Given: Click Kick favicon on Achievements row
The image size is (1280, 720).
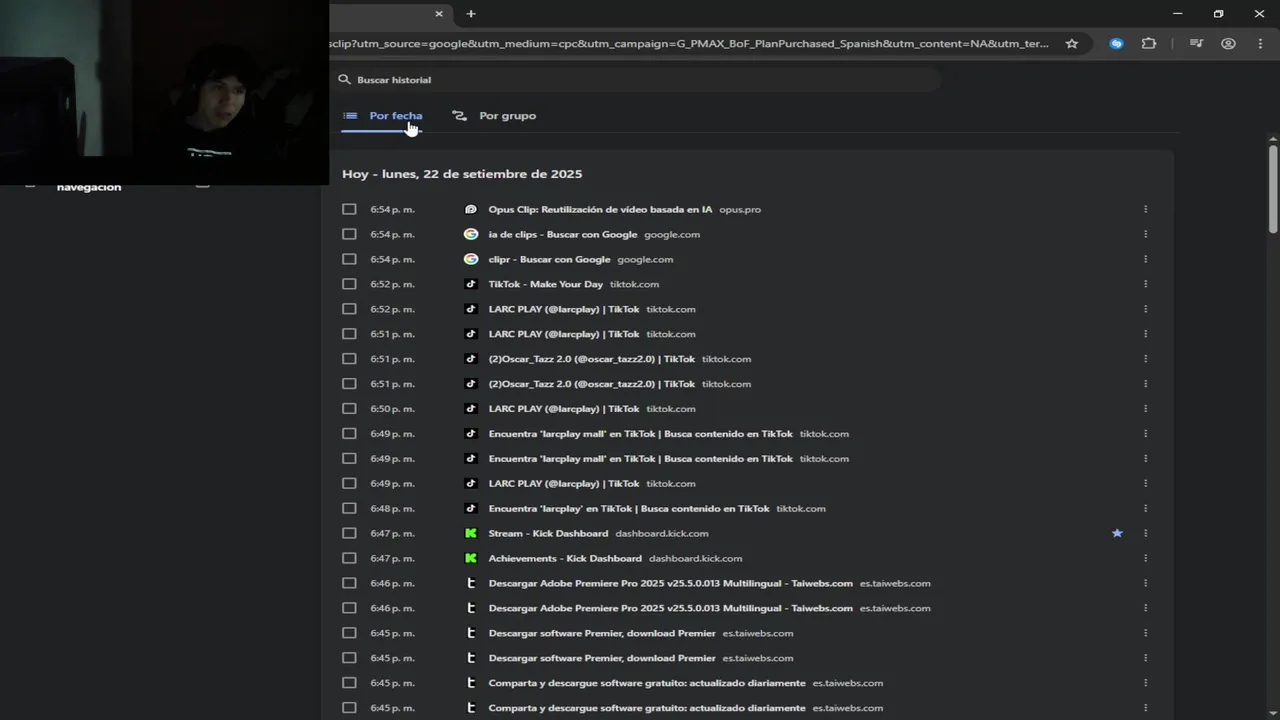Looking at the screenshot, I should coord(471,558).
